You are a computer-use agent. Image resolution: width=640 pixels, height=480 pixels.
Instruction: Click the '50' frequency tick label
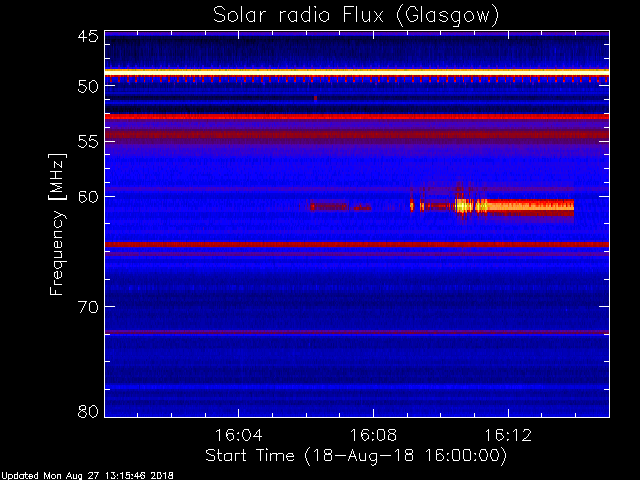coord(88,87)
